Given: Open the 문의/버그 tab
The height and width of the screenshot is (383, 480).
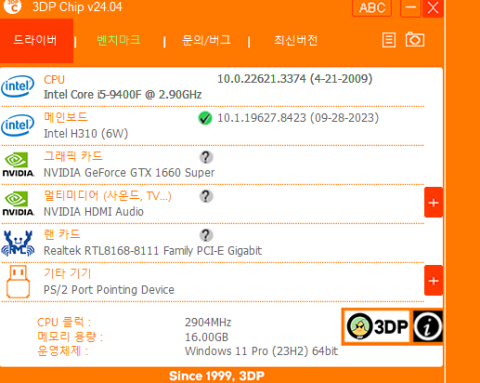Looking at the screenshot, I should click(206, 40).
